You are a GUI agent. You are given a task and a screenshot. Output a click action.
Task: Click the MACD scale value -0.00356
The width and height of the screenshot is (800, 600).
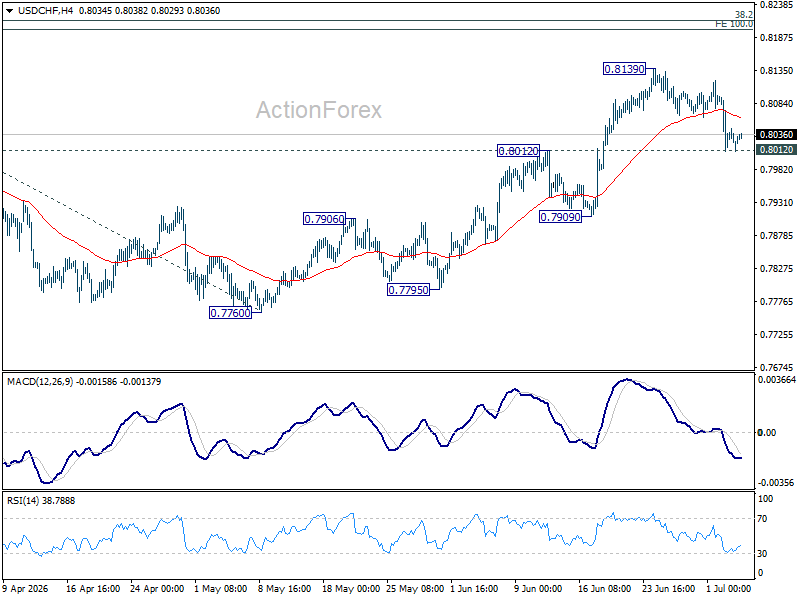776,483
